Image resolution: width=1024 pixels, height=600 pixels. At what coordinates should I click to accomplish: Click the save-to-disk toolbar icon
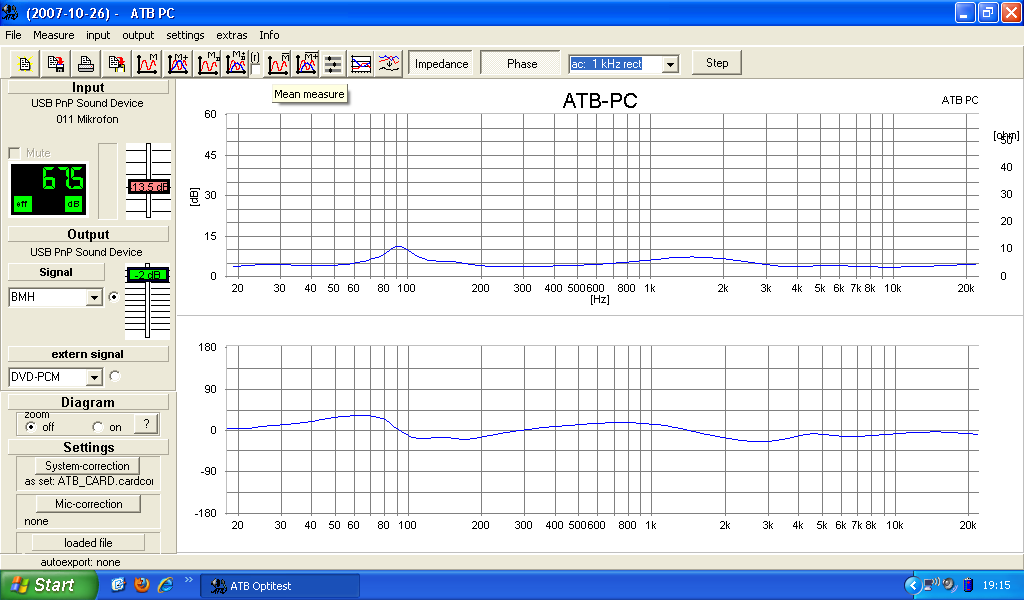(56, 64)
